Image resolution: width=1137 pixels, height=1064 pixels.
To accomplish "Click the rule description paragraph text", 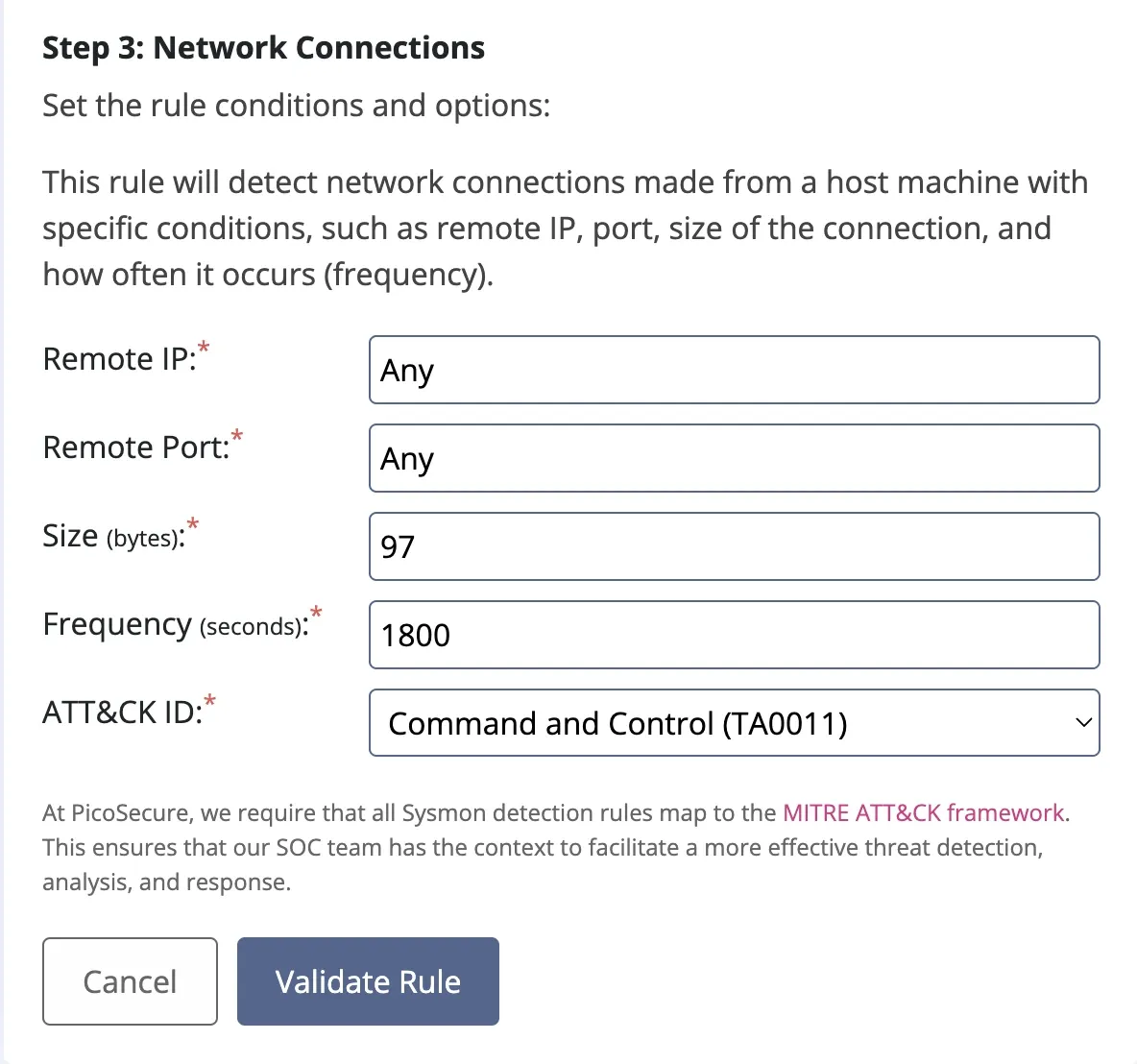I will 566,228.
